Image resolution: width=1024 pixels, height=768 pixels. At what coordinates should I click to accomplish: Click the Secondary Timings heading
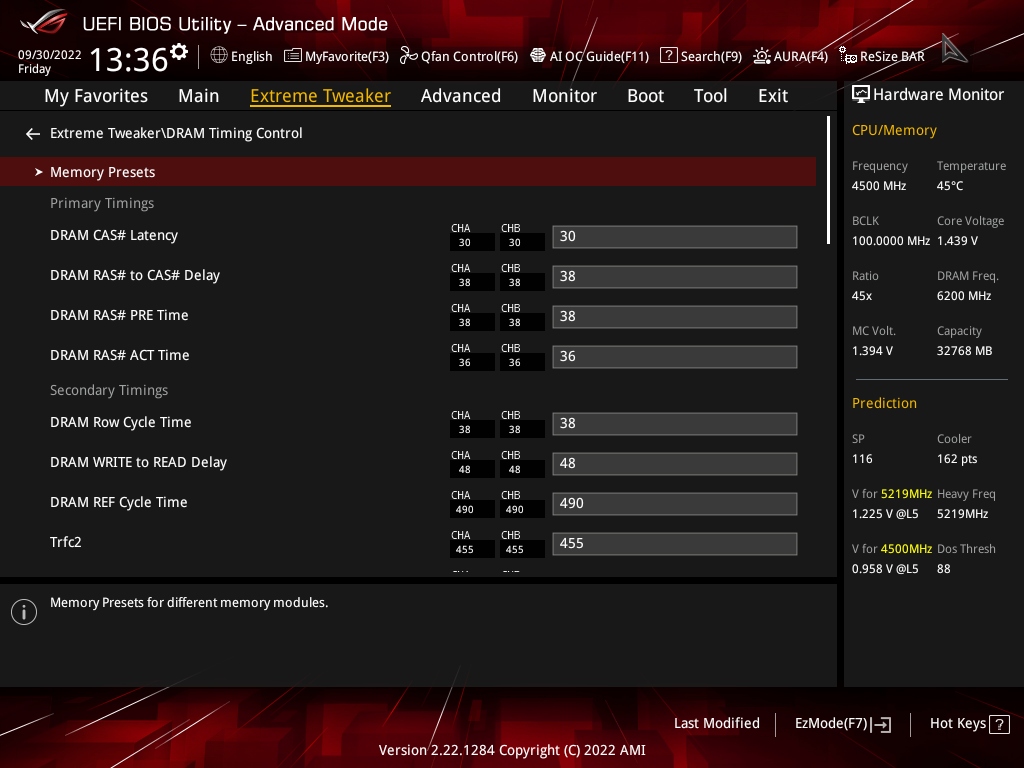(x=109, y=390)
